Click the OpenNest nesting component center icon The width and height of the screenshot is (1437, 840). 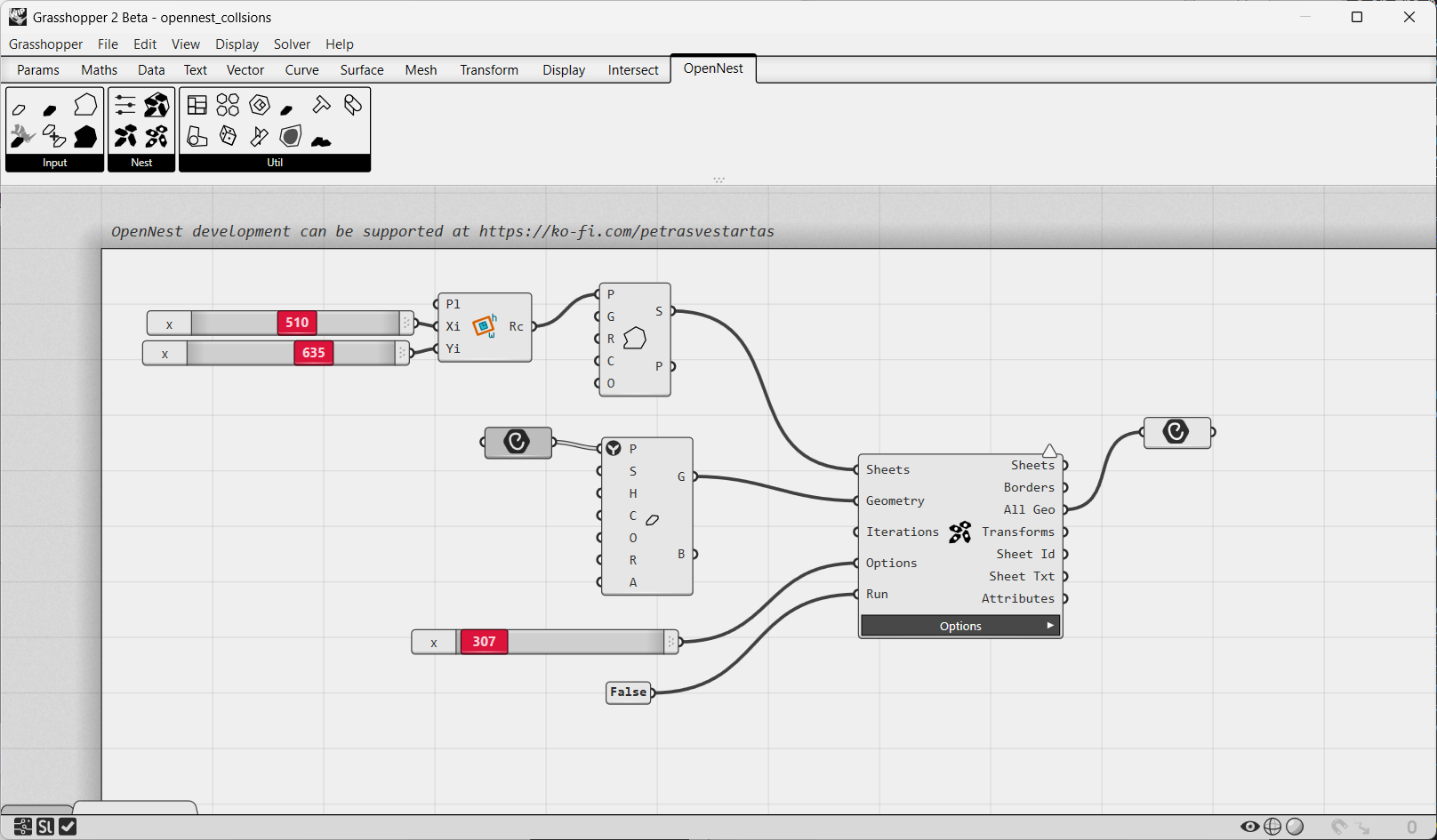point(959,532)
